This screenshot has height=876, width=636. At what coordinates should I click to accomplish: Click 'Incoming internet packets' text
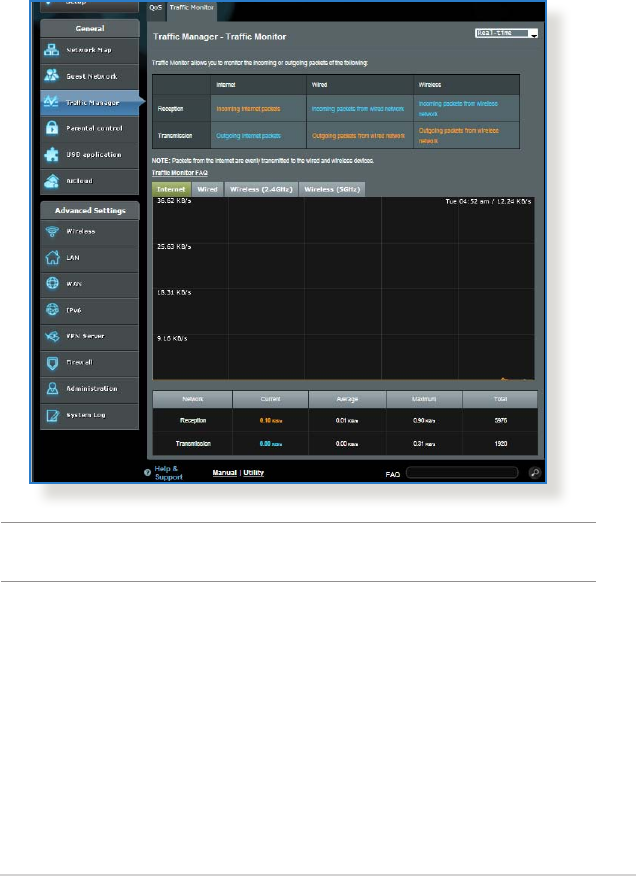point(248,109)
